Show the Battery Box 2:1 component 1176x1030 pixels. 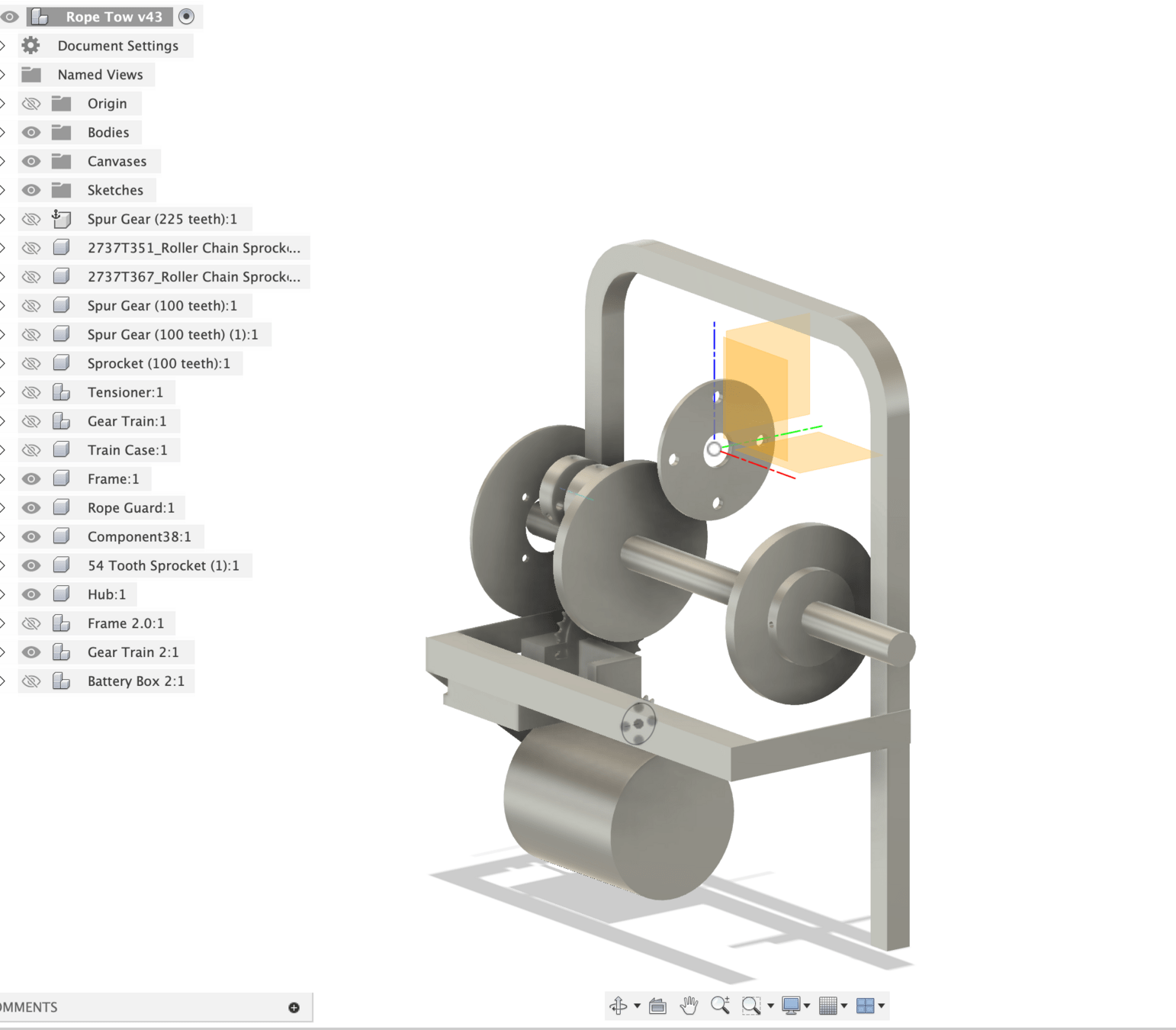pyautogui.click(x=31, y=681)
